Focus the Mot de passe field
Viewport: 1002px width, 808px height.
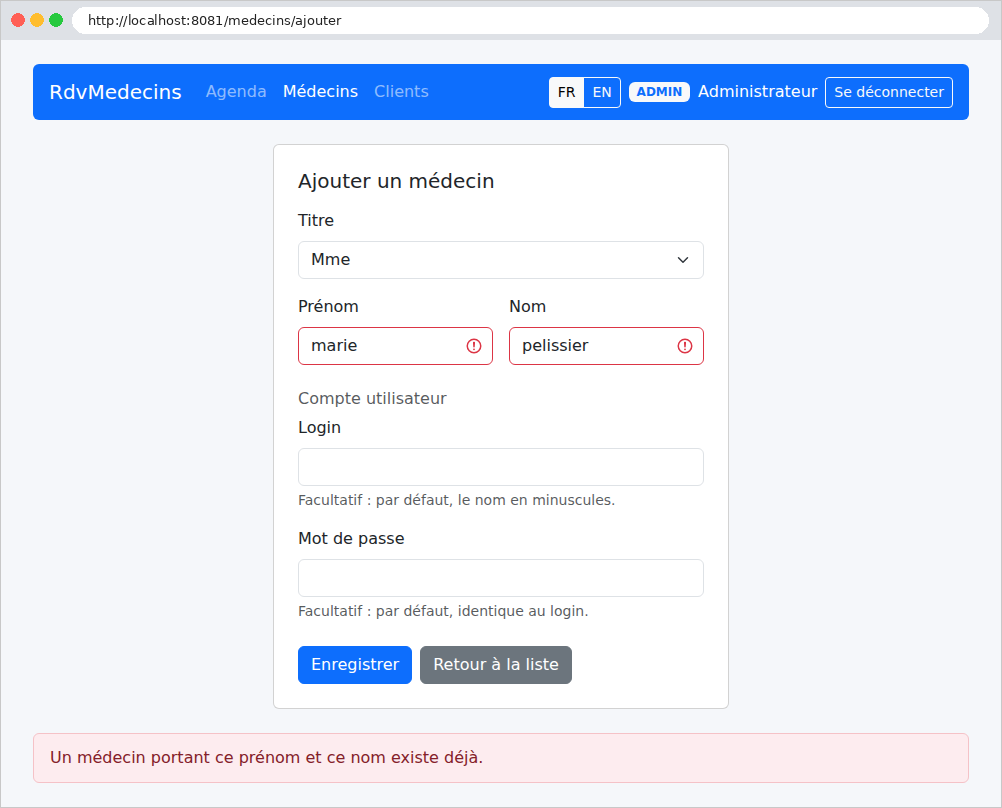pos(500,578)
